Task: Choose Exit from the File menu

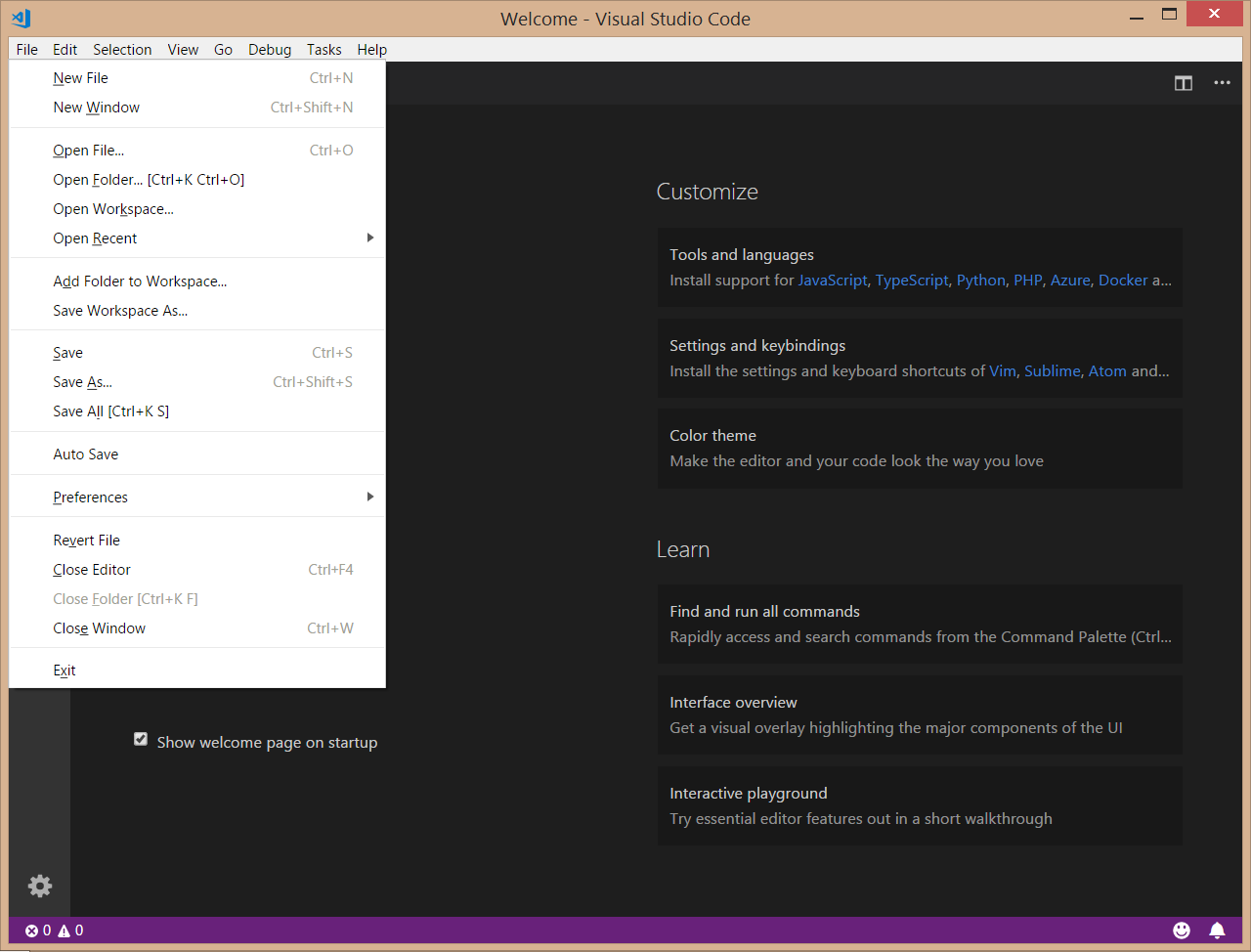Action: [197, 671]
